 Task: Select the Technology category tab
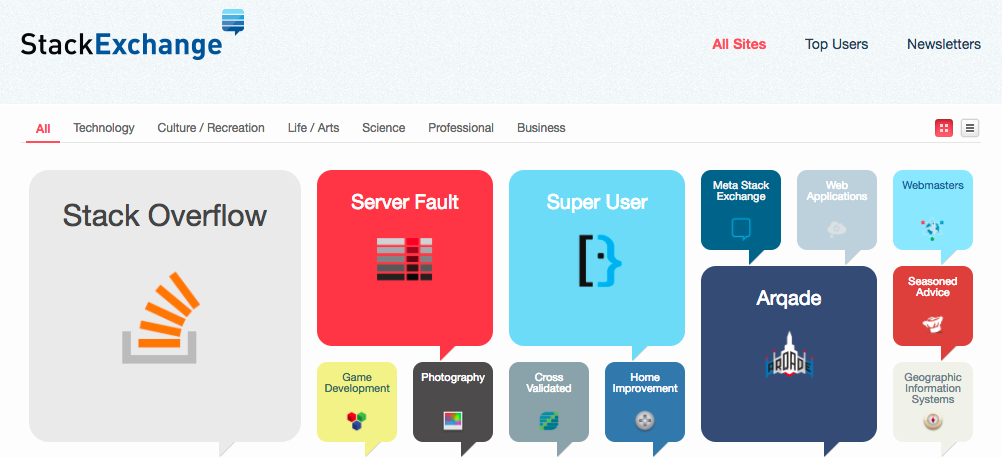[x=104, y=128]
